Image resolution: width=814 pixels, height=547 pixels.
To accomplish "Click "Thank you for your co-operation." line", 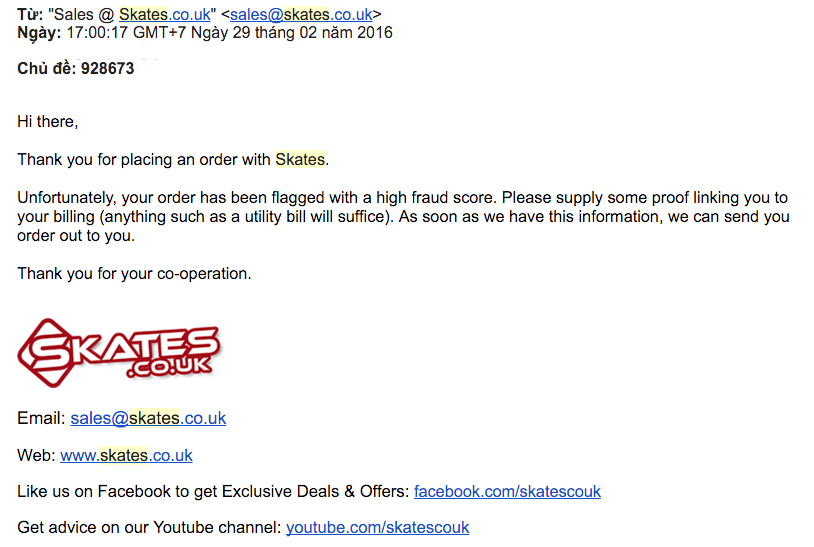I will pos(134,273).
